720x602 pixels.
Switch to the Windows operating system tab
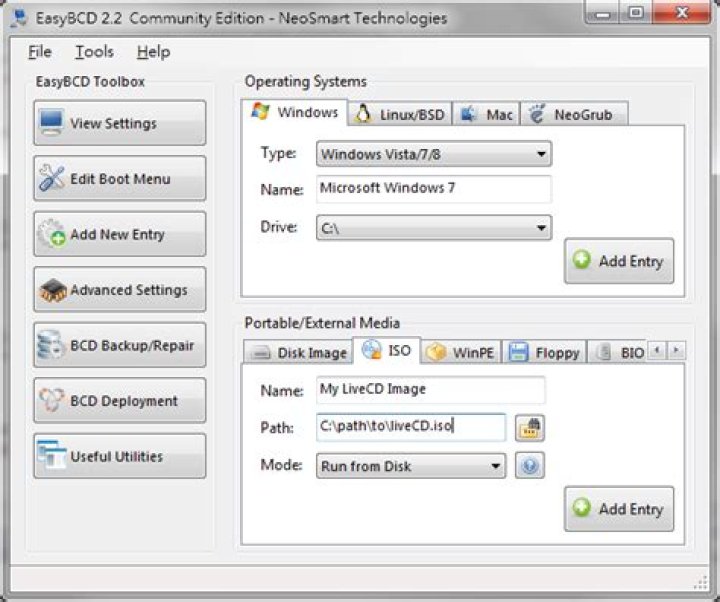click(x=294, y=112)
